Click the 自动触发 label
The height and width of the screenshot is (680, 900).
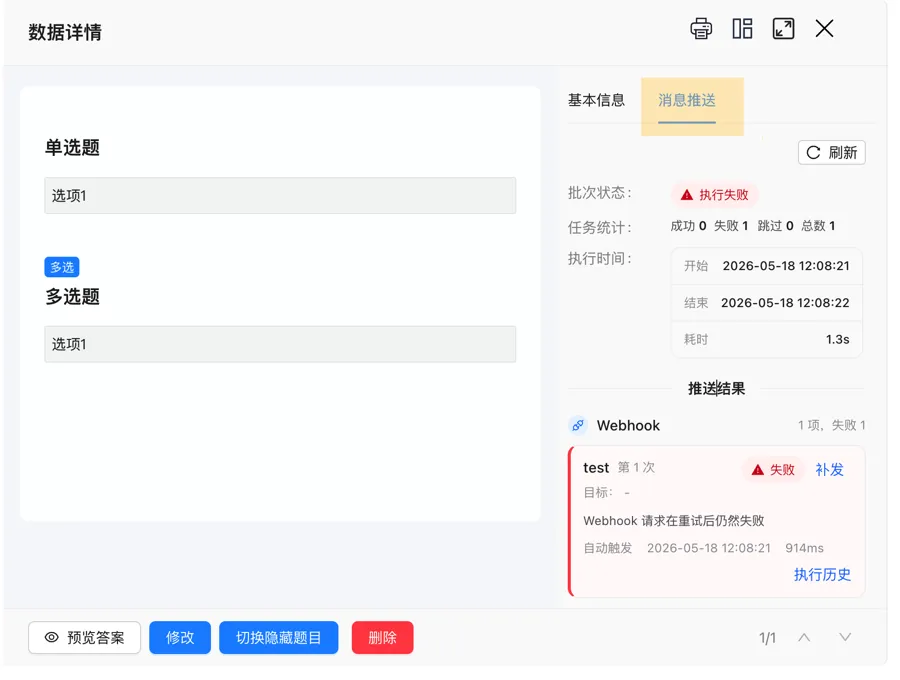pos(607,548)
